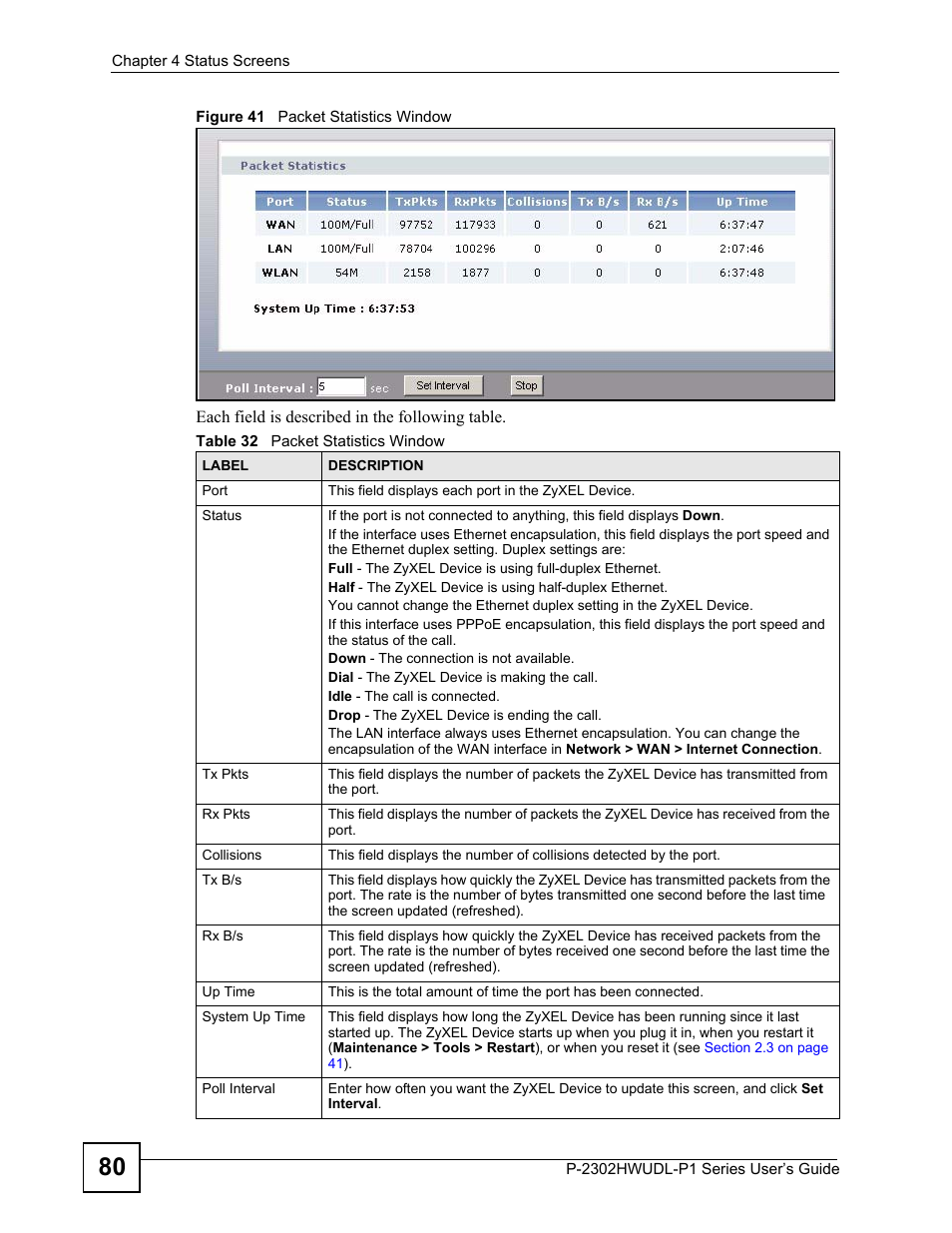Click the DESCRIPTION table header
Screen dimensions: 952x1233
pyautogui.click(x=581, y=466)
